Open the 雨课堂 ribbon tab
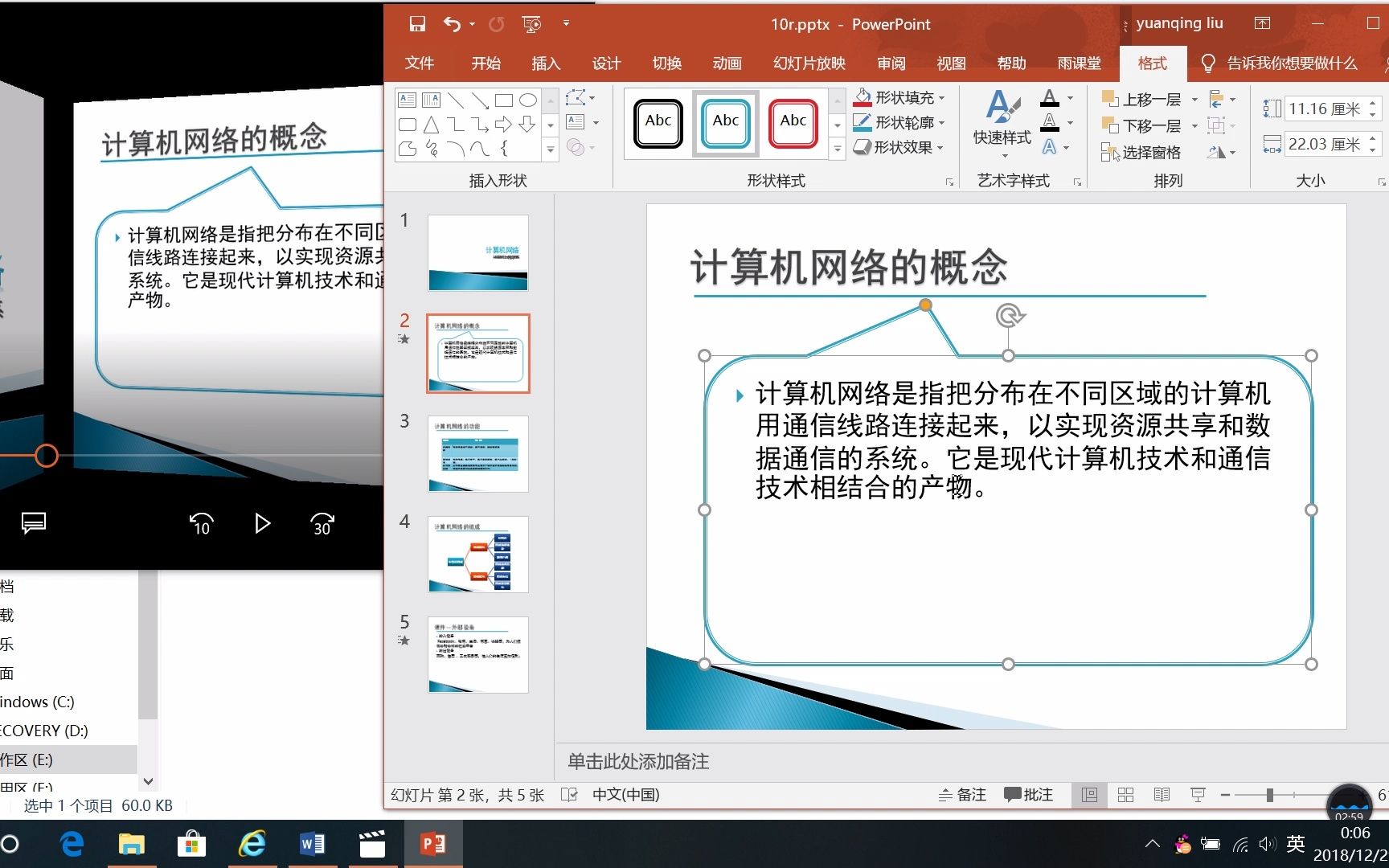 point(1079,63)
